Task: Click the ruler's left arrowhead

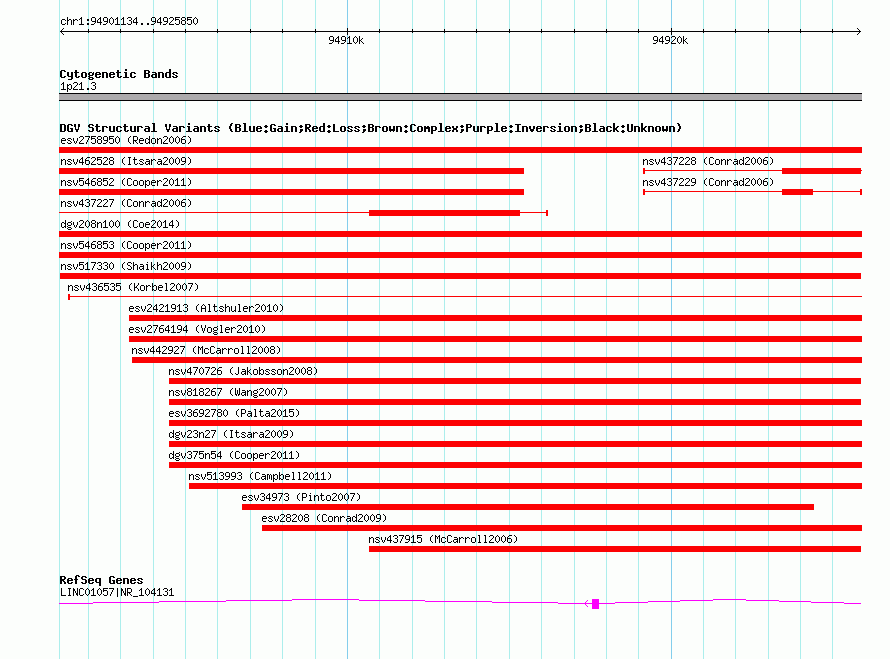Action: click(62, 31)
